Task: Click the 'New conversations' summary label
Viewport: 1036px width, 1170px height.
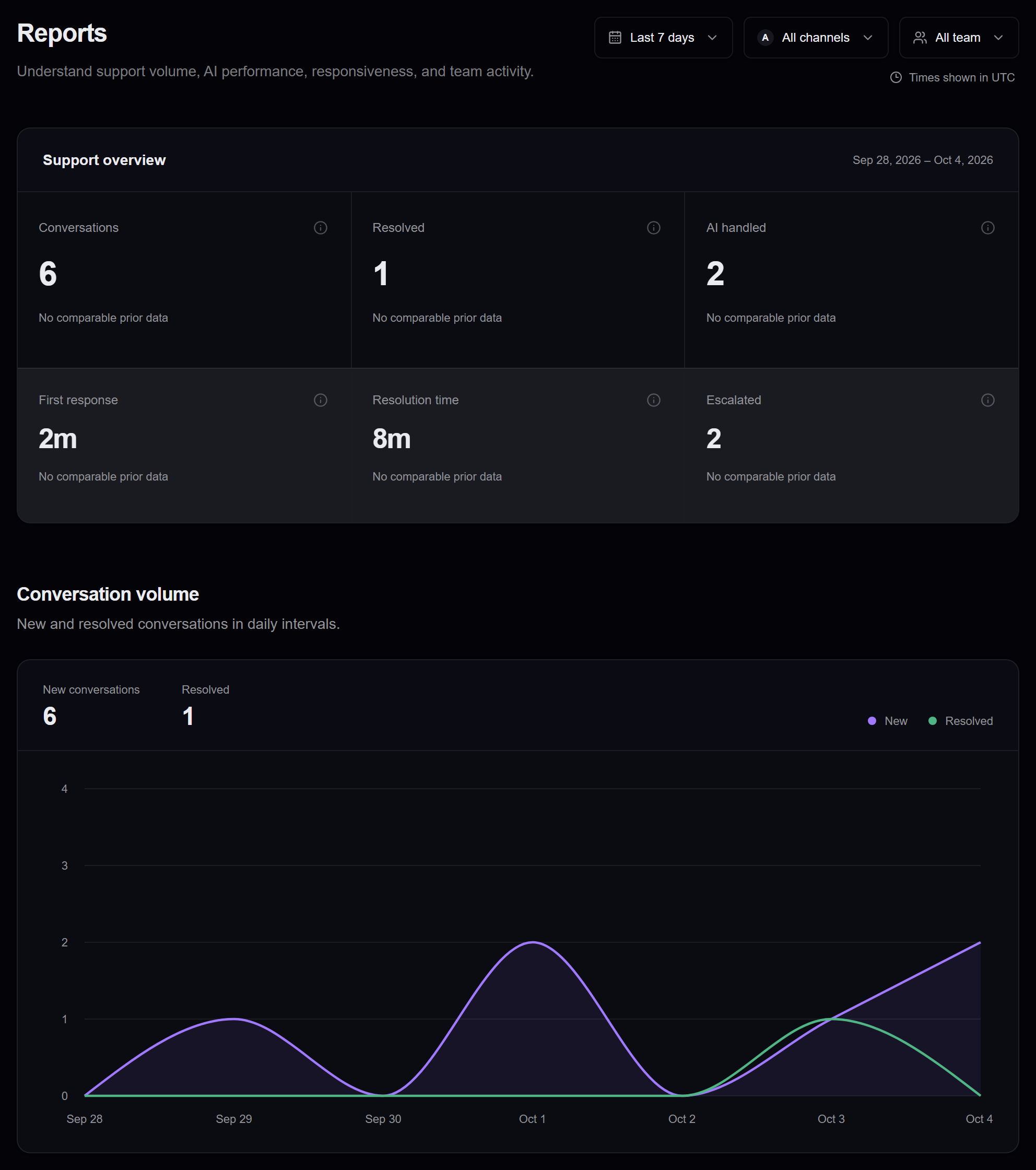Action: coord(91,690)
